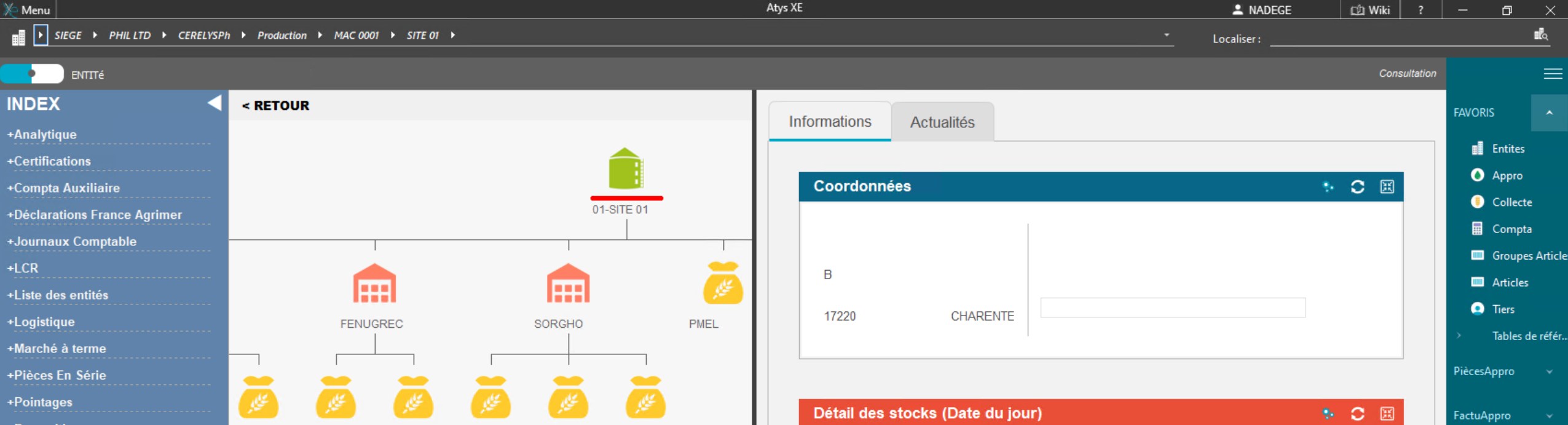This screenshot has width=1568, height=425.
Task: Maximize the Coordonnées panel
Action: 1387,186
